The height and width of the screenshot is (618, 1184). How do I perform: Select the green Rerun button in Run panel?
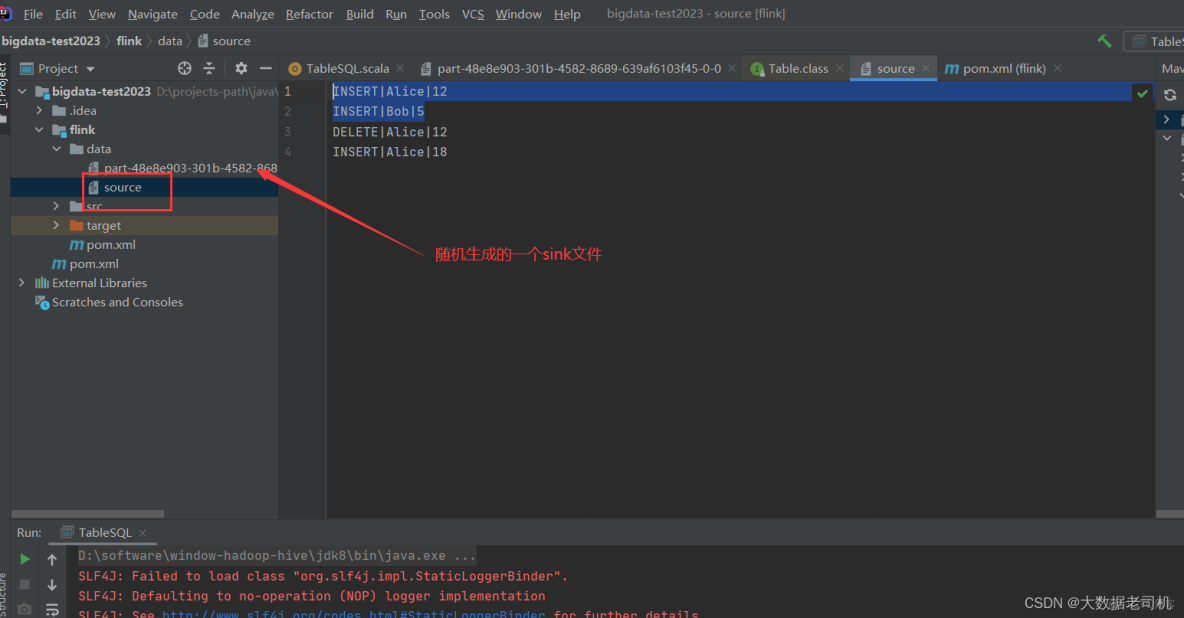[x=24, y=559]
